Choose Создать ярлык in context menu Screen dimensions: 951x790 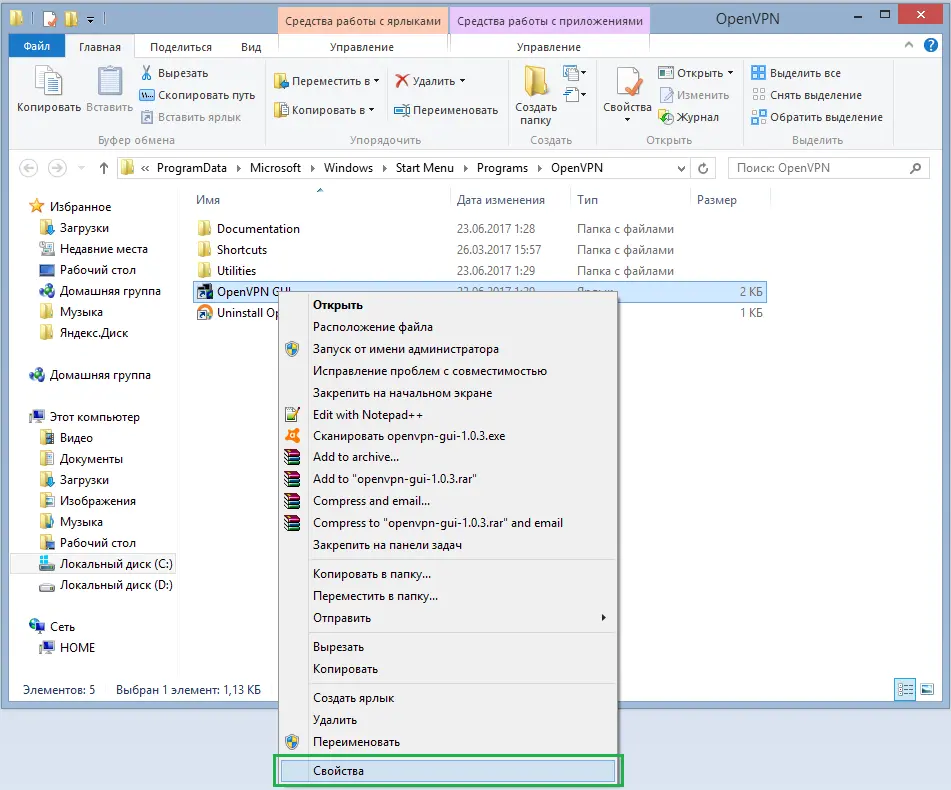[448, 698]
